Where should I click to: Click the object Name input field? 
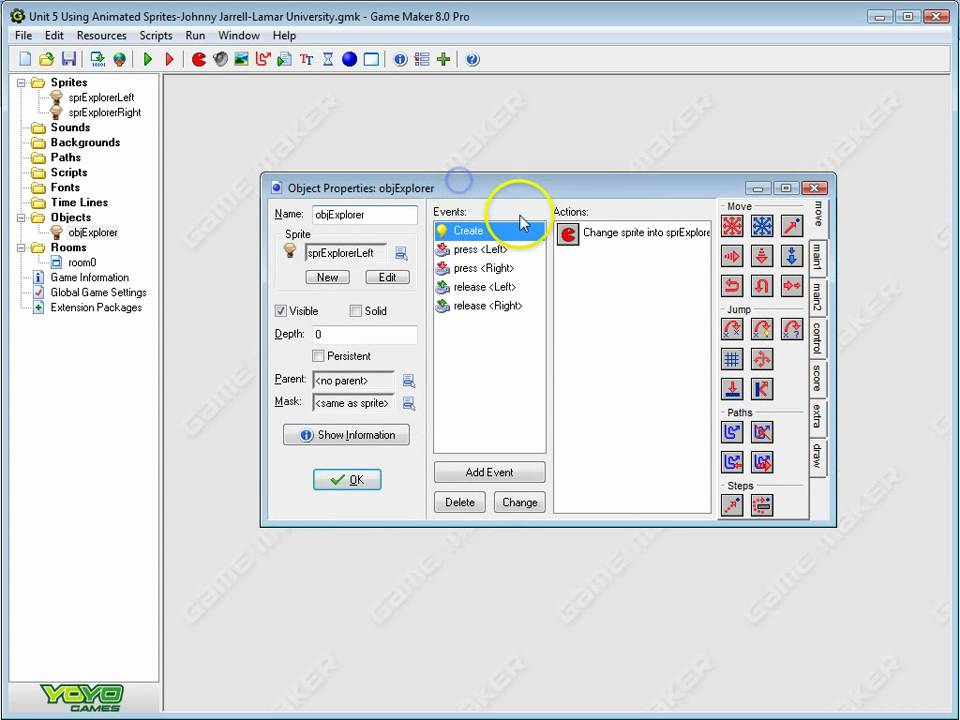click(365, 215)
